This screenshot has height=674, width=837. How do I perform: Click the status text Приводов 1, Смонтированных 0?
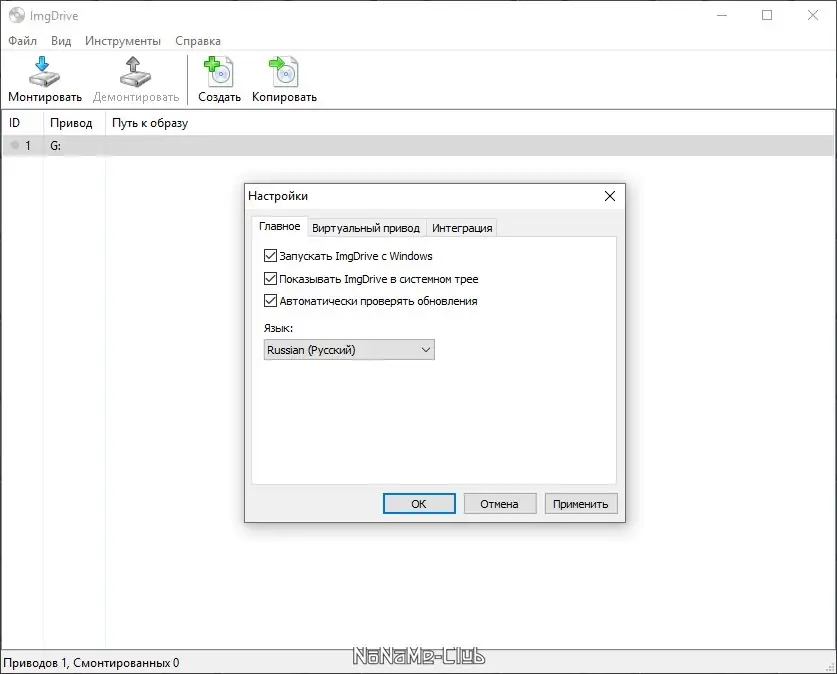tap(91, 663)
